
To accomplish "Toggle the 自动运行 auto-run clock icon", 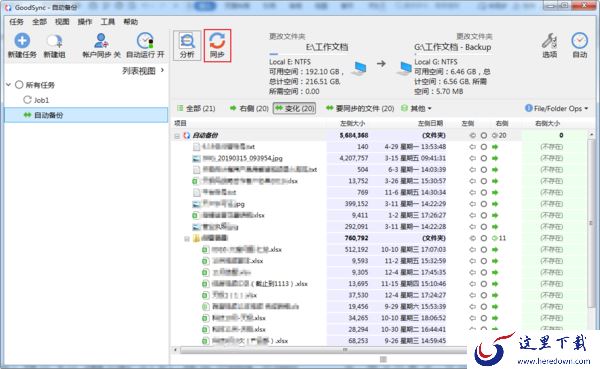I will pos(145,41).
